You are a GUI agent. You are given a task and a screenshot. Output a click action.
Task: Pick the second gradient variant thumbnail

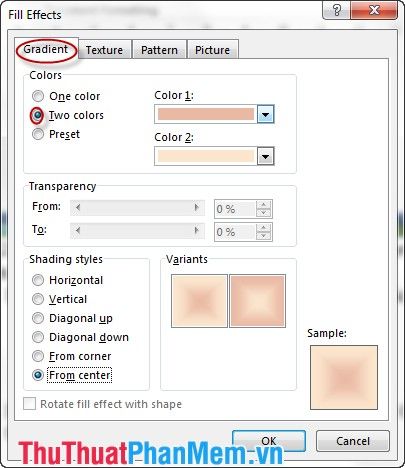[x=257, y=301]
